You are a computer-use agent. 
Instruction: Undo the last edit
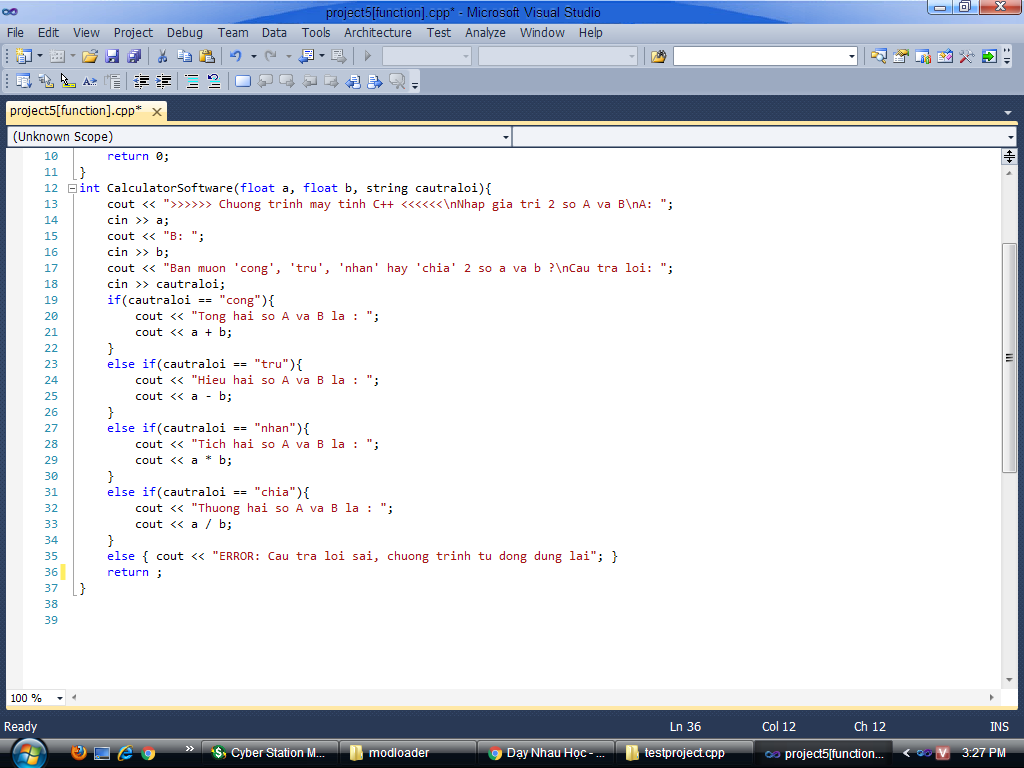(236, 57)
